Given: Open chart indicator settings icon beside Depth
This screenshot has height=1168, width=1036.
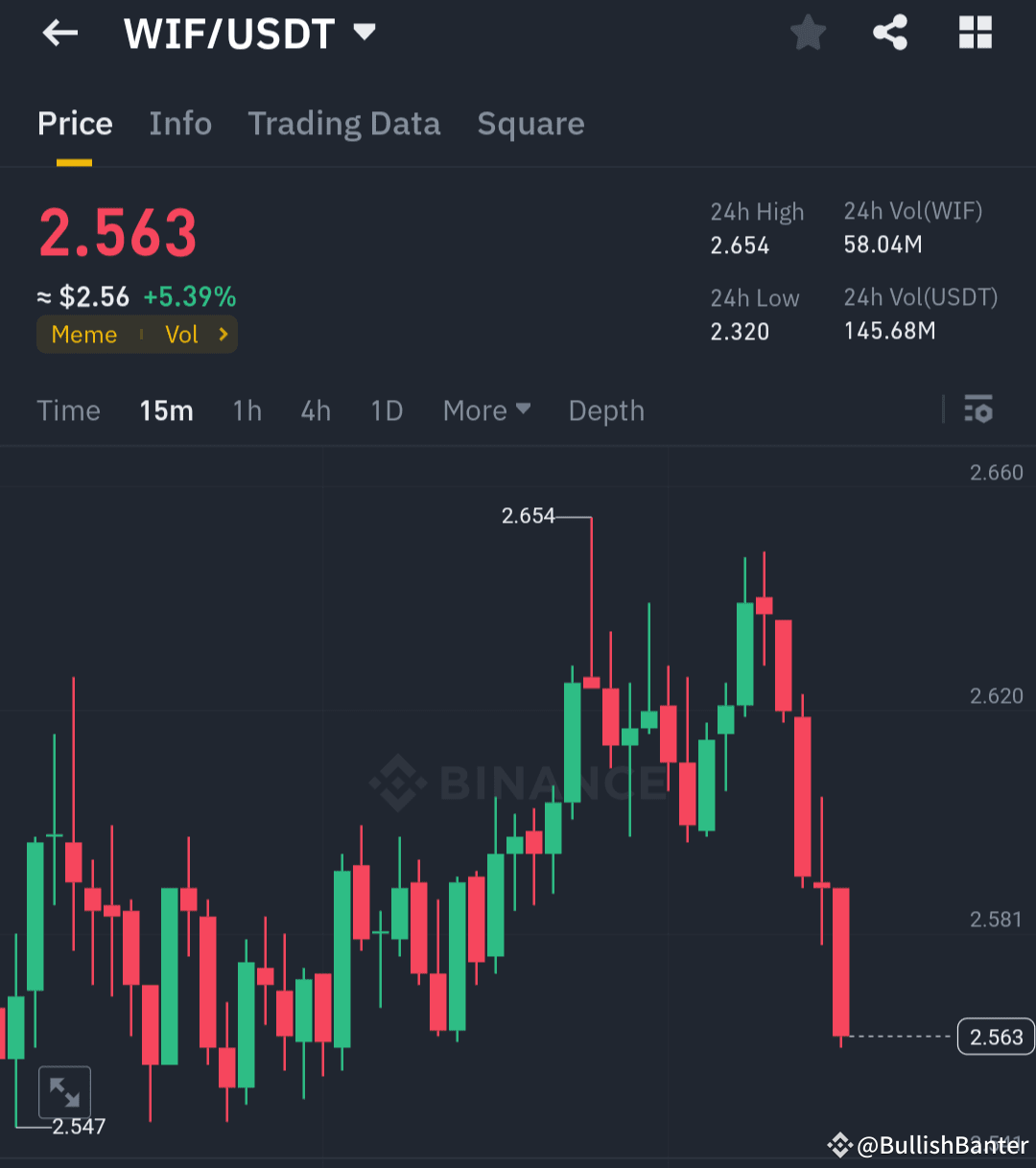Looking at the screenshot, I should [x=978, y=409].
